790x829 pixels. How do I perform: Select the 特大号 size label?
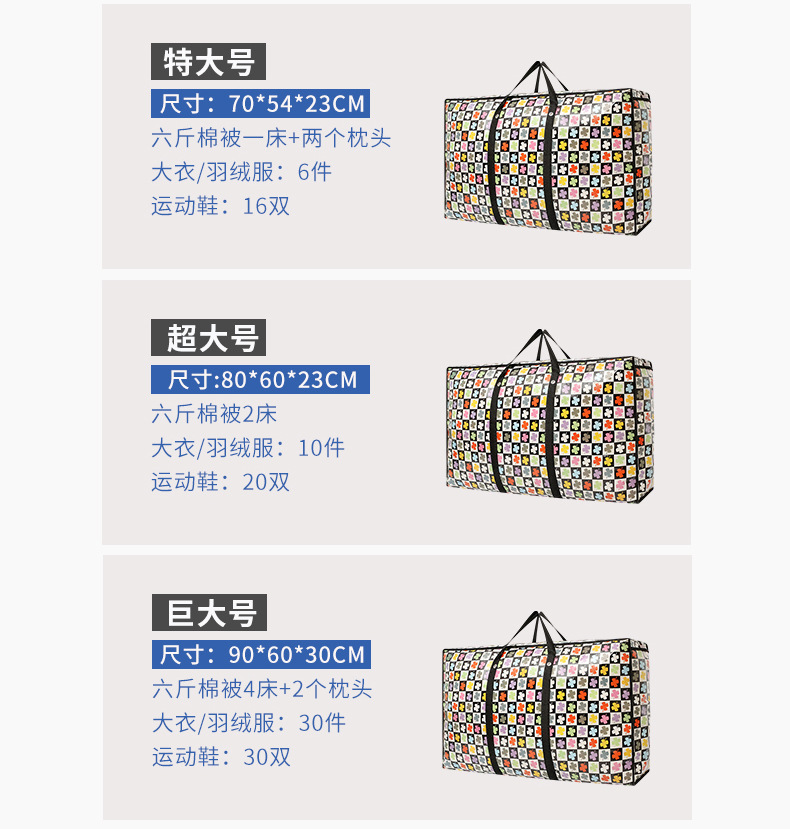point(208,62)
